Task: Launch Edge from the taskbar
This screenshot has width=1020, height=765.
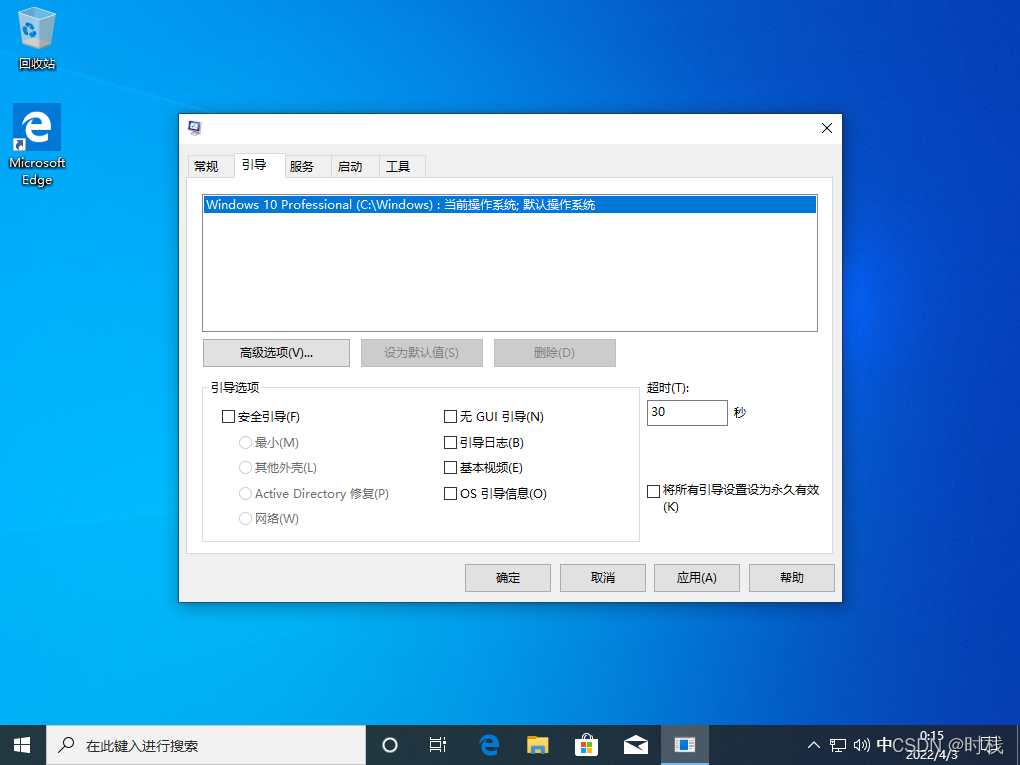Action: pos(489,745)
